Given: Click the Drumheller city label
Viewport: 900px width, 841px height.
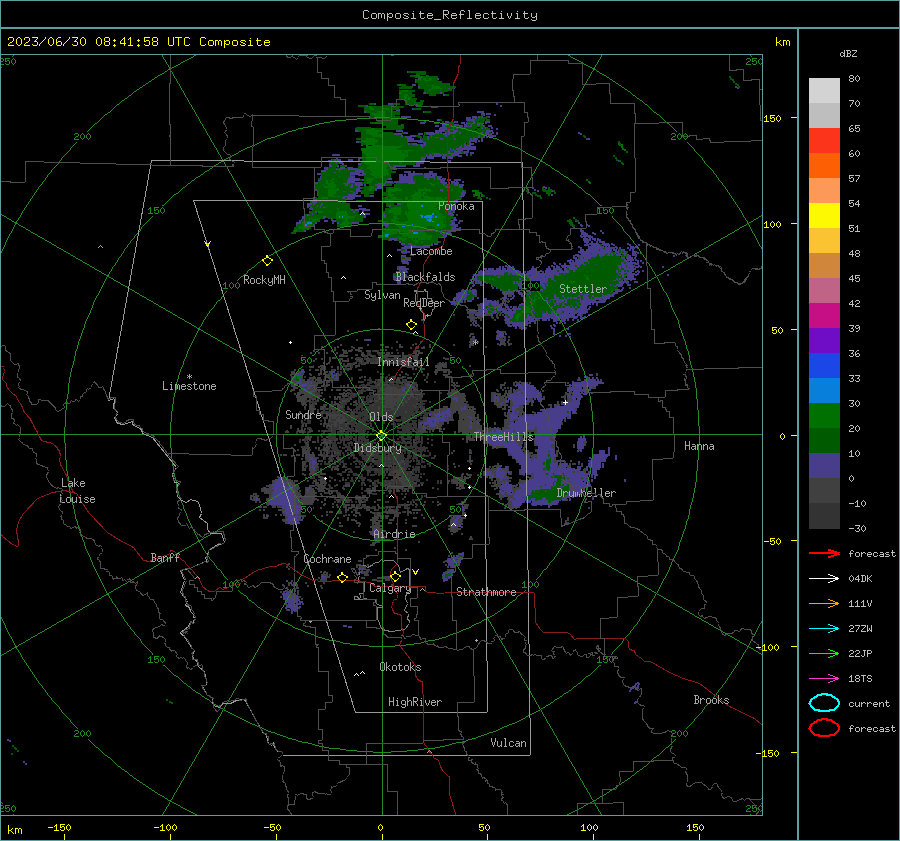Looking at the screenshot, I should 586,493.
